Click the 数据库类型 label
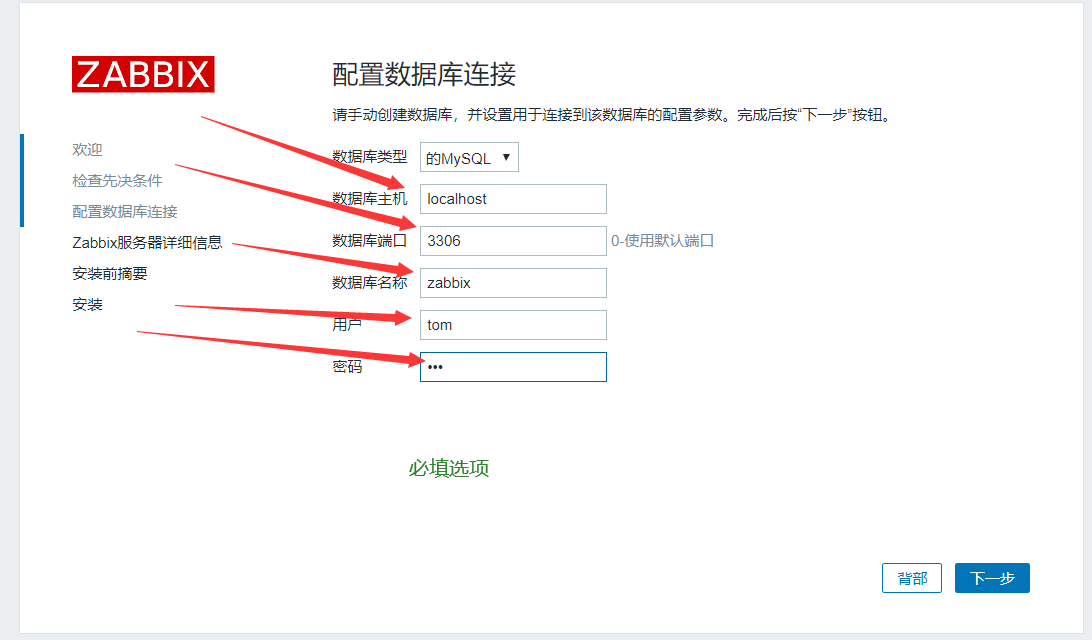The width and height of the screenshot is (1092, 640). (x=369, y=157)
